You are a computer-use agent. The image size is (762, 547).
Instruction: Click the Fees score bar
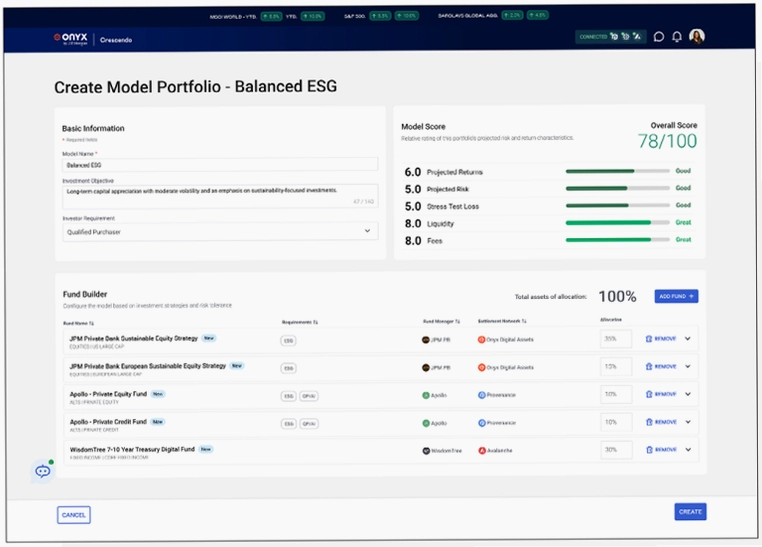[x=618, y=239]
